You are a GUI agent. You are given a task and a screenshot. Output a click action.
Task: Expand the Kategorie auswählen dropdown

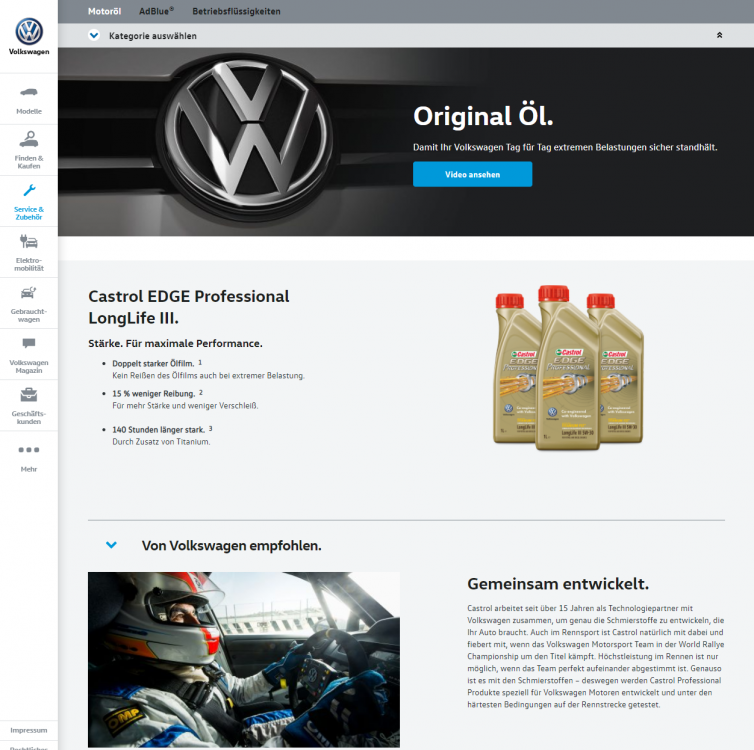pos(94,35)
